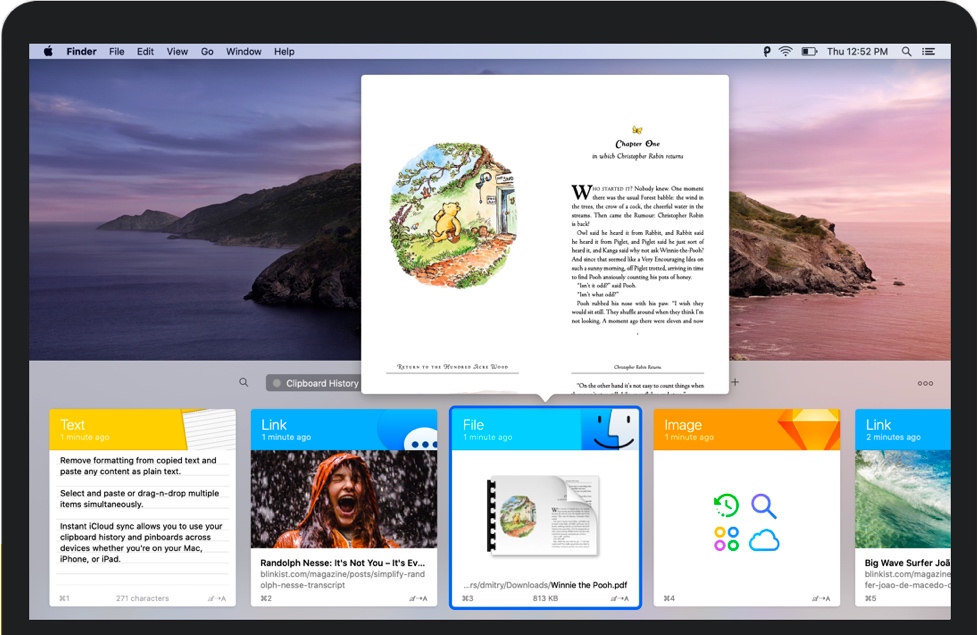Click the Notes icon on Text card
Screen dimensions: 978x635
coord(210,430)
